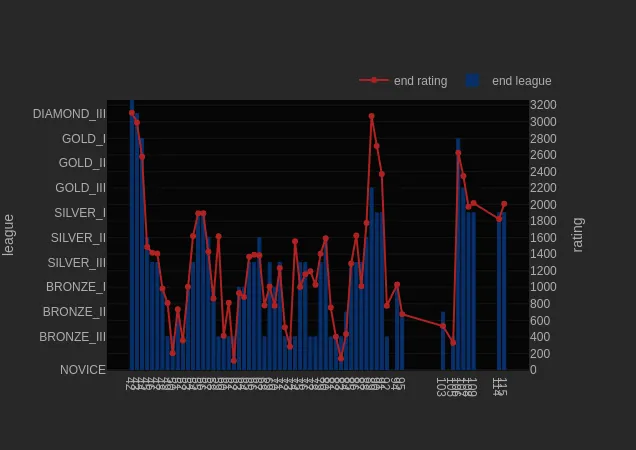The image size is (636, 450).
Task: Click the 1400 rating tick label
Action: (543, 254)
